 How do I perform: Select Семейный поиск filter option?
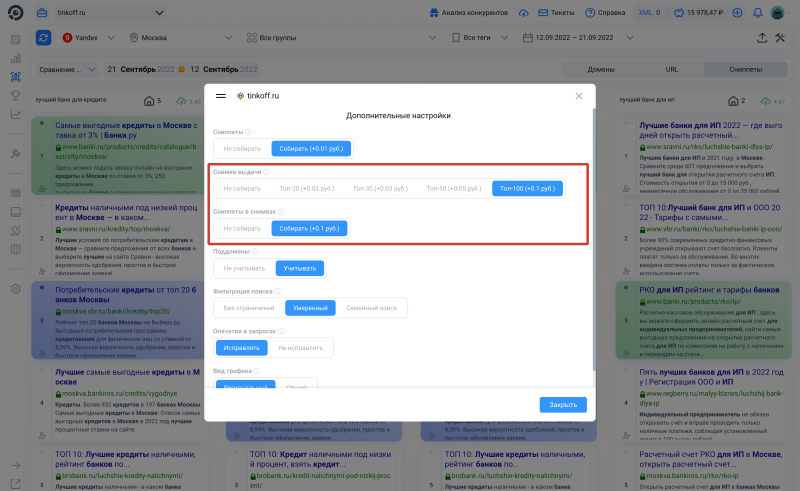[x=372, y=308]
